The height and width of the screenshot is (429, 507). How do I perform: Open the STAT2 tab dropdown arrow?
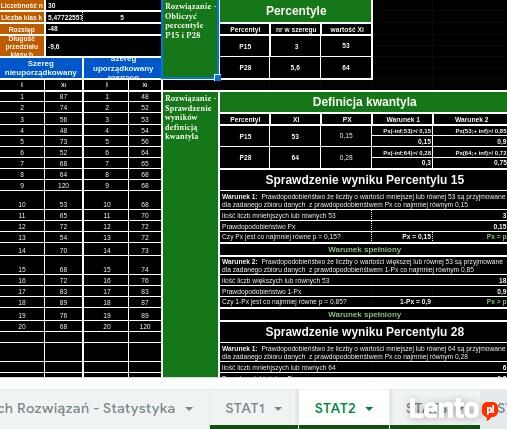369,409
